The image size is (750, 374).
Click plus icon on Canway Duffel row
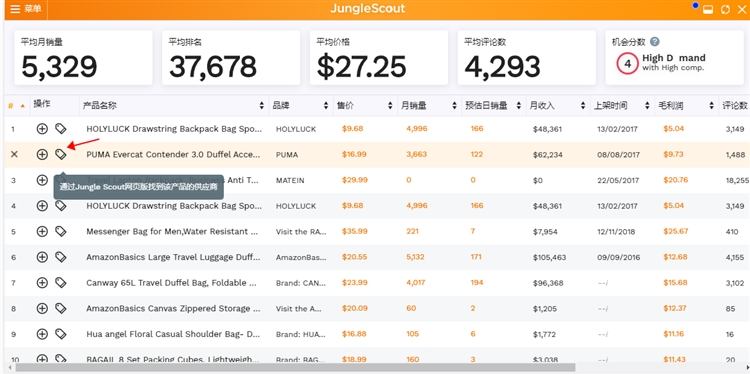coord(42,283)
